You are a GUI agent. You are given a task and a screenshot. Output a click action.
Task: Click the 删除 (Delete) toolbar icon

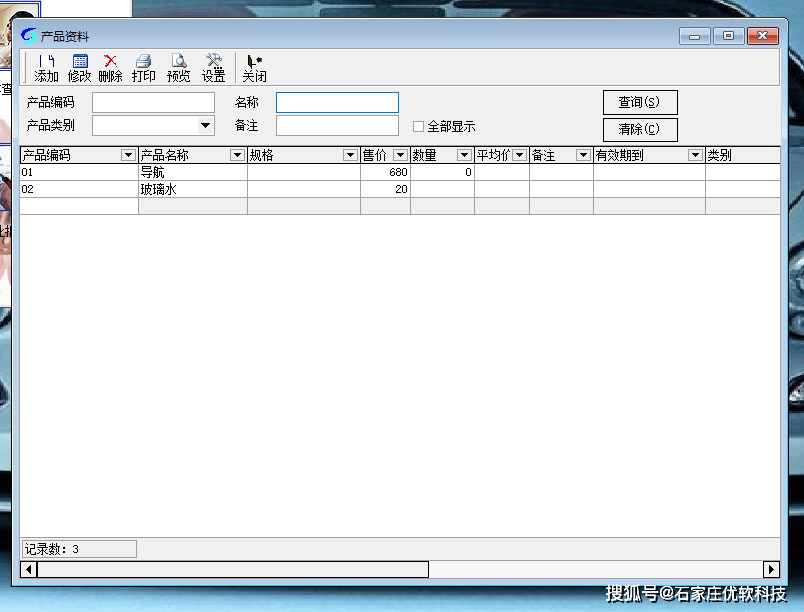[111, 68]
